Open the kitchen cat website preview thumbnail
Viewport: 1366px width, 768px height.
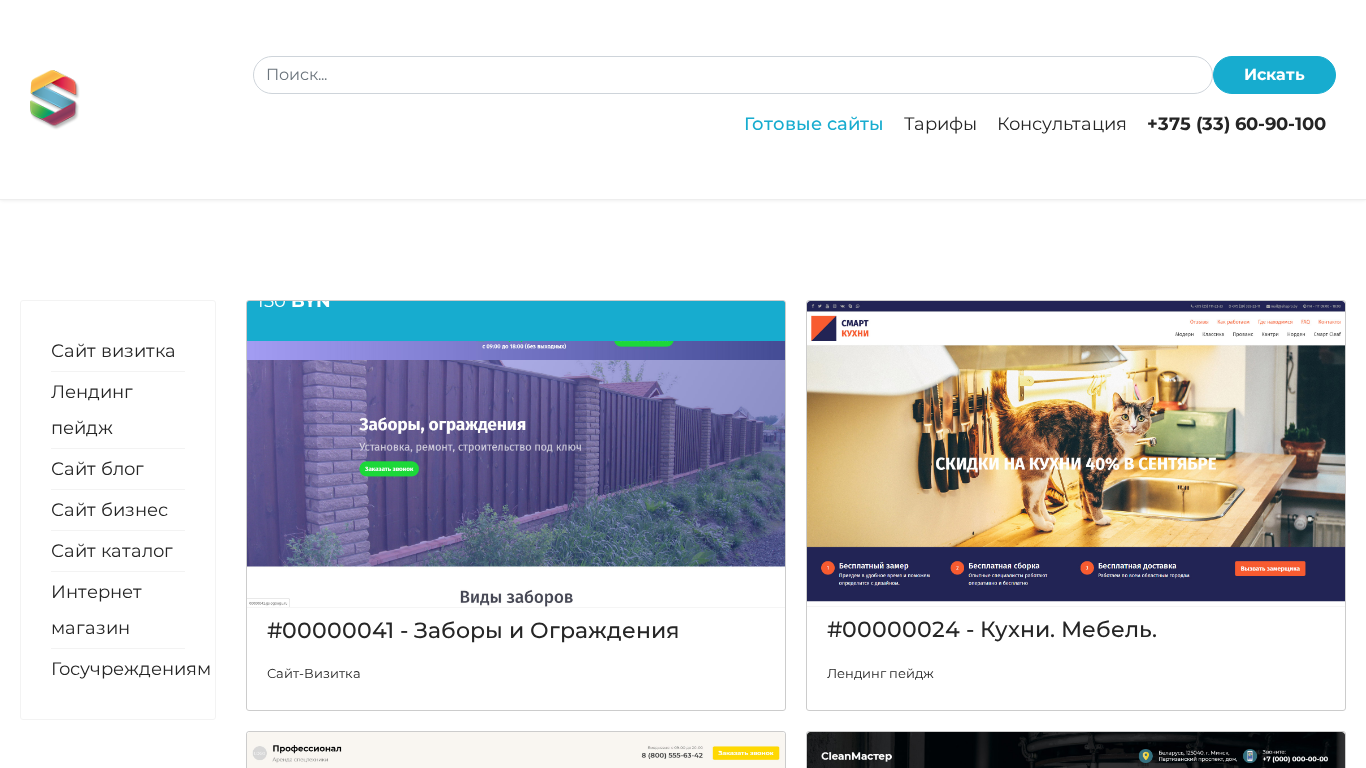[x=1076, y=452]
